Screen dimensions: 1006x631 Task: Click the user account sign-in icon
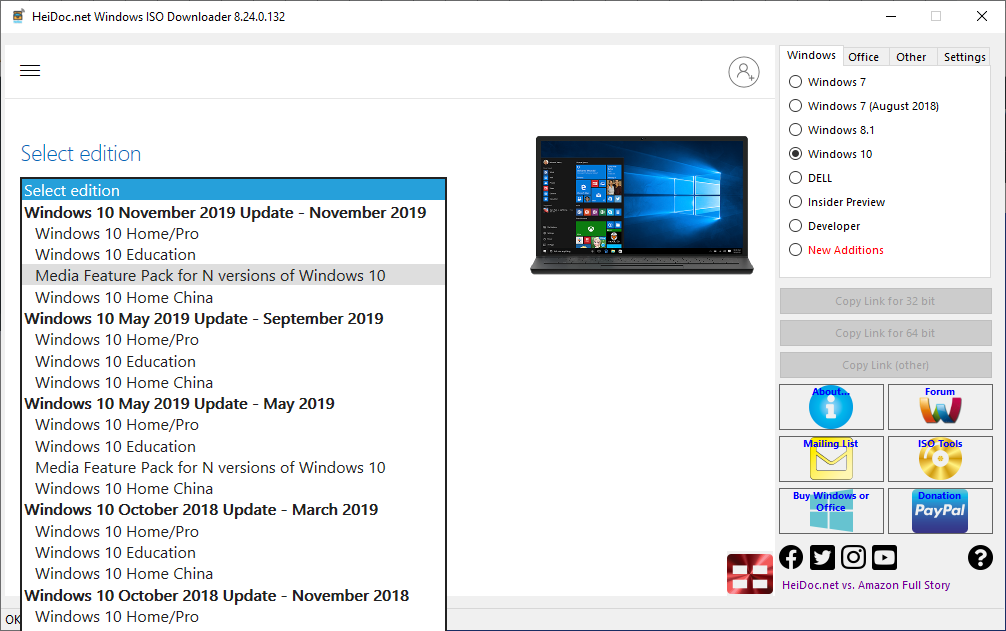click(x=744, y=72)
